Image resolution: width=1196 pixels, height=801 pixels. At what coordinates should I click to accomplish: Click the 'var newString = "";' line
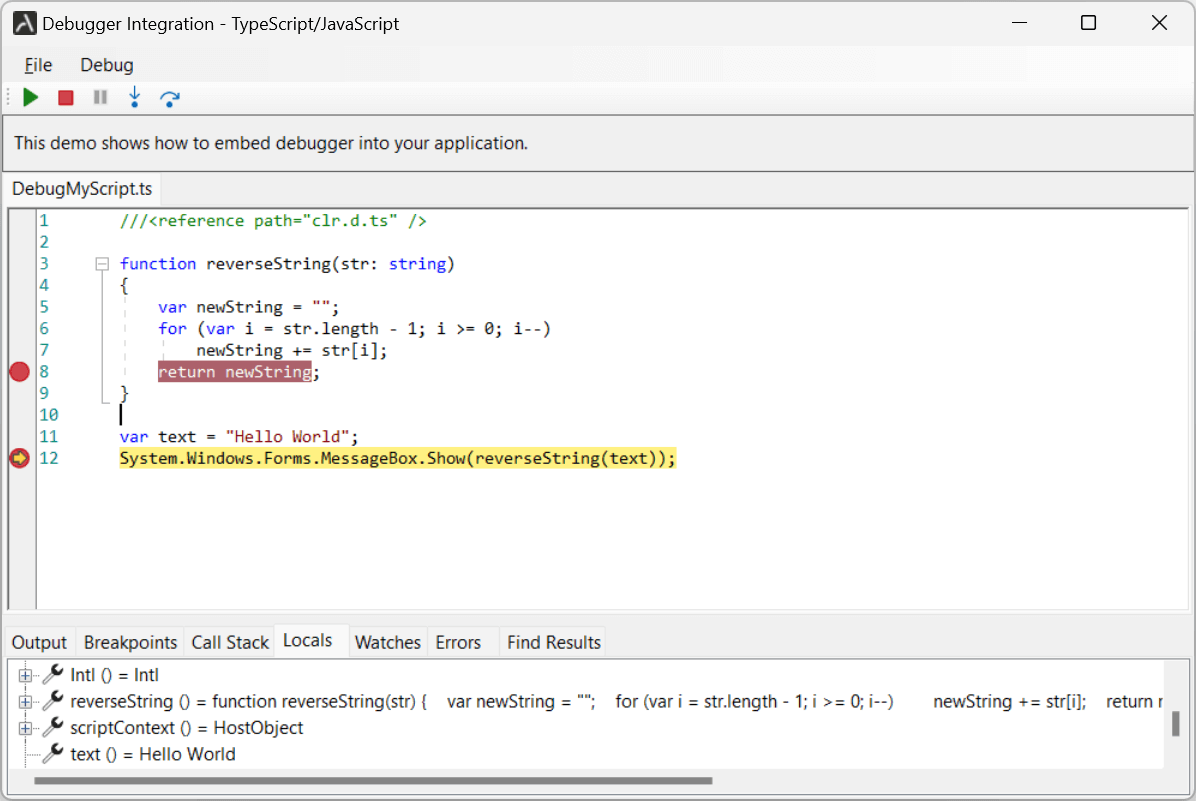click(x=249, y=307)
